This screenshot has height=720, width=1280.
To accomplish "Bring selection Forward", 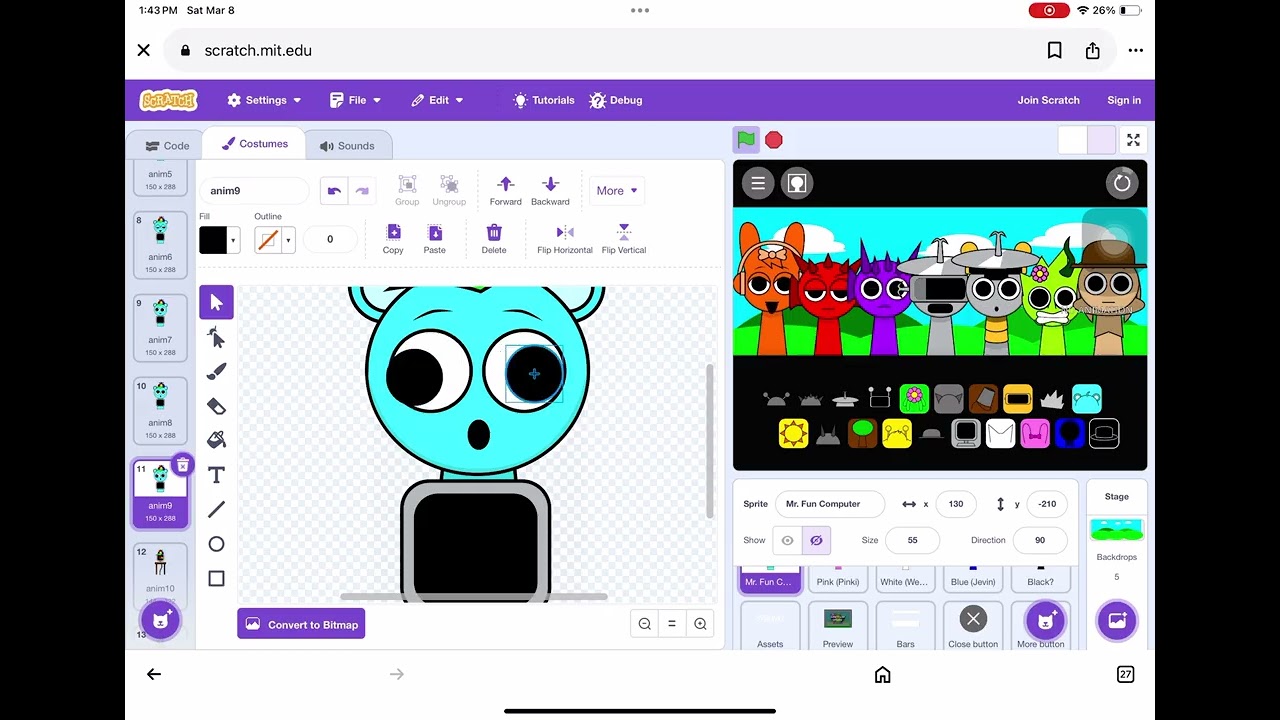I will click(505, 190).
